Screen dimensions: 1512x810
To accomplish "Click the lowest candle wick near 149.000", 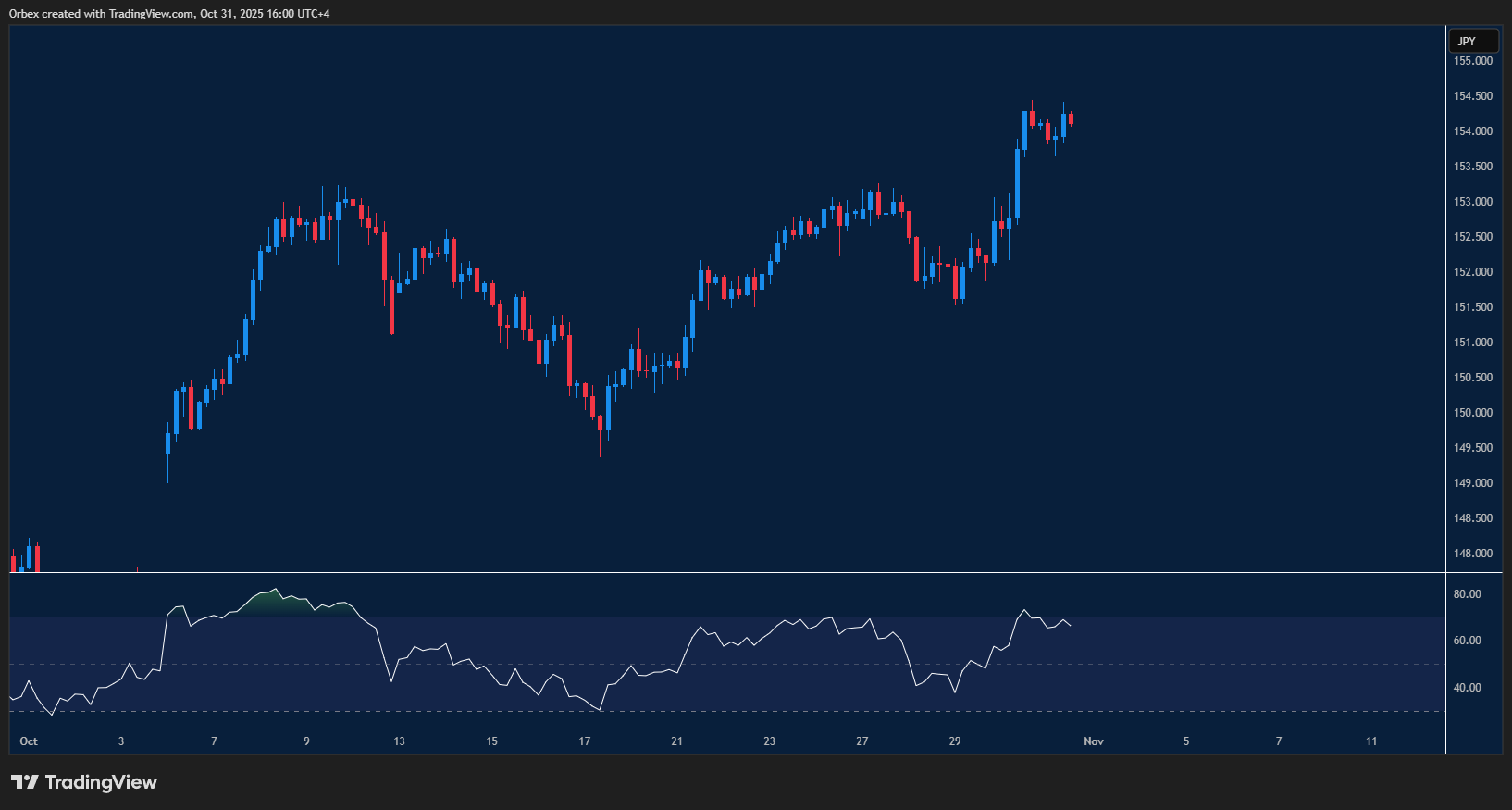I will point(167,472).
